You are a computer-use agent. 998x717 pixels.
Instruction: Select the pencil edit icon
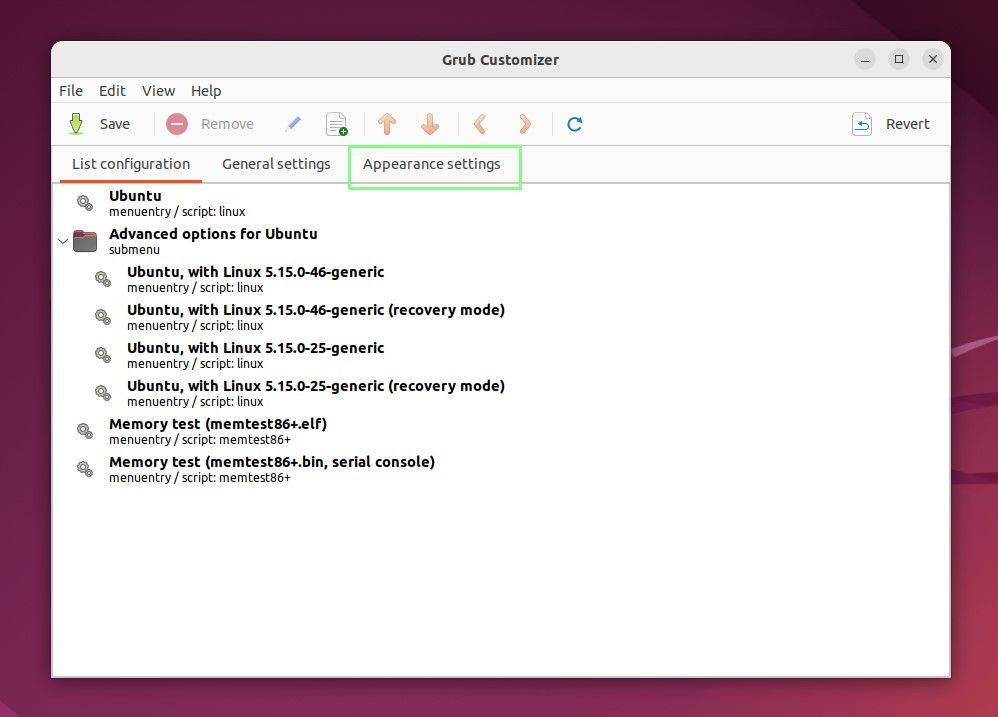click(293, 124)
